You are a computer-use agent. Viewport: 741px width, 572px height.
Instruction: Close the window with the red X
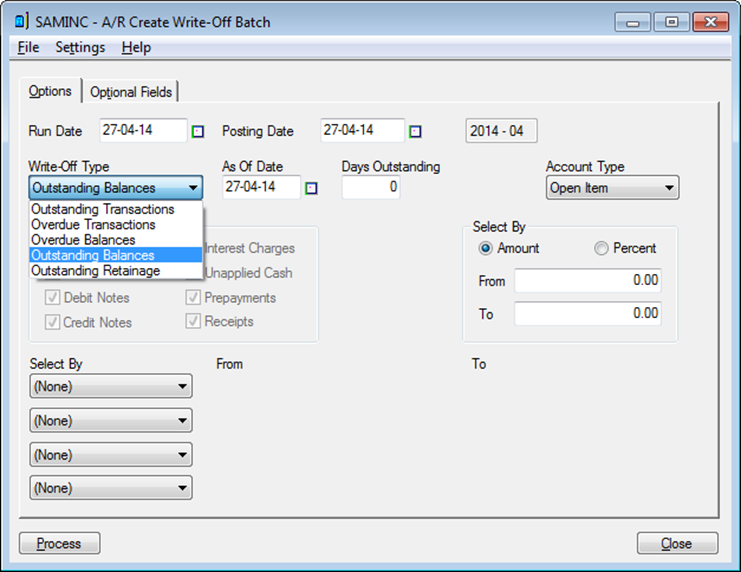pyautogui.click(x=710, y=22)
